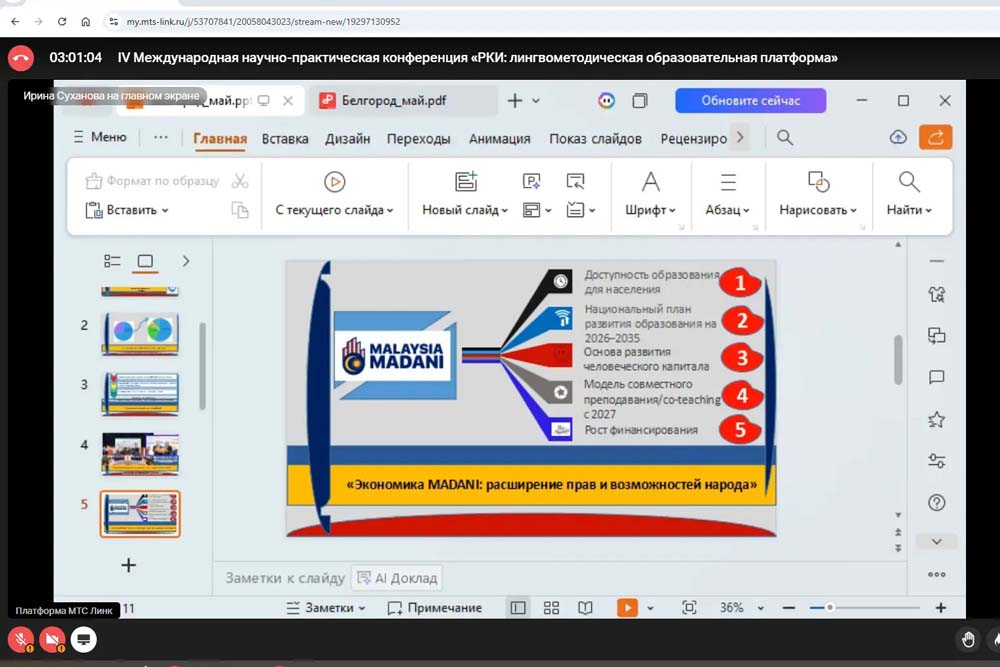1000x667 pixels.
Task: Expand the new tab dropdown arrow
Action: click(x=536, y=101)
